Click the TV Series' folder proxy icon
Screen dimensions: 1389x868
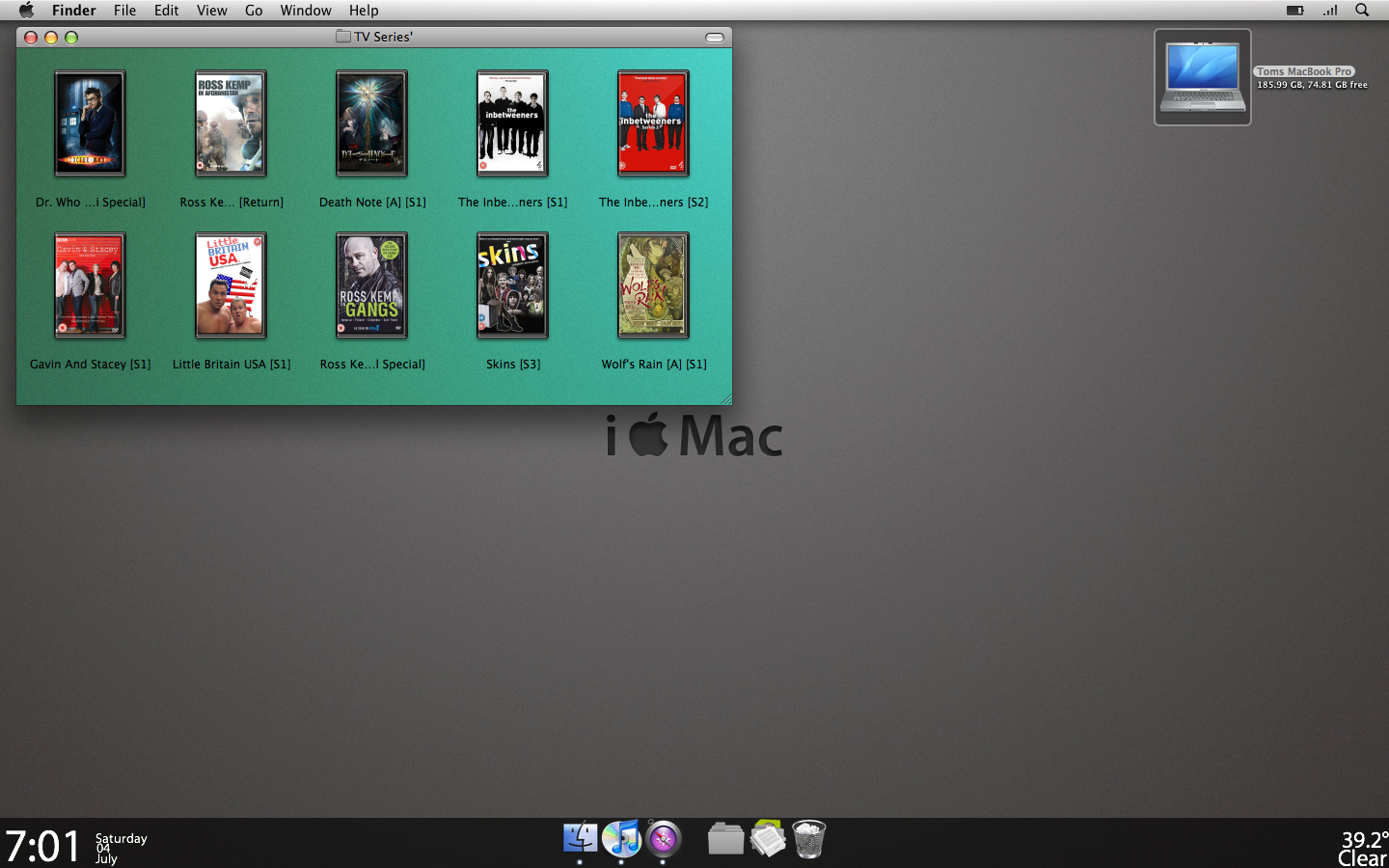point(343,37)
